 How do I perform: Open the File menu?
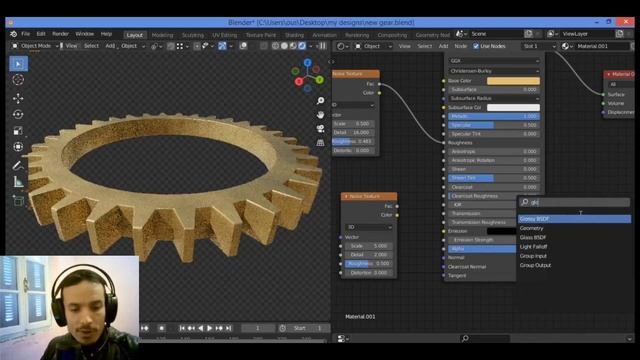click(x=26, y=34)
